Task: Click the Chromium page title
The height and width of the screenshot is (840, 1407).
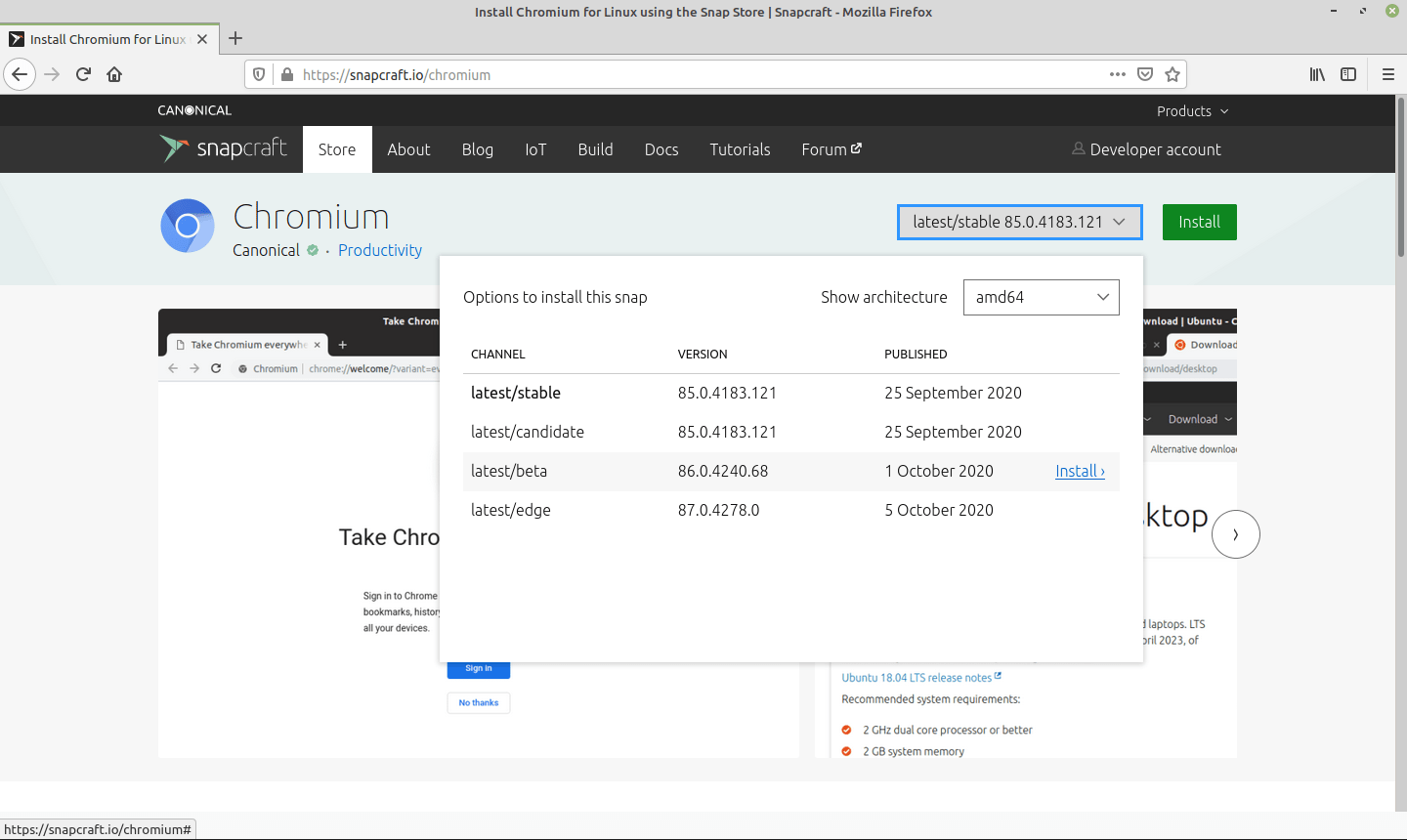Action: pos(311,216)
